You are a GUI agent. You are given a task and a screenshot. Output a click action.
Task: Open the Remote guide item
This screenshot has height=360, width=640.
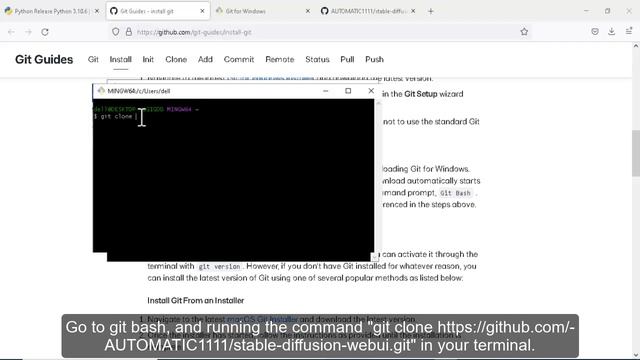(x=280, y=60)
